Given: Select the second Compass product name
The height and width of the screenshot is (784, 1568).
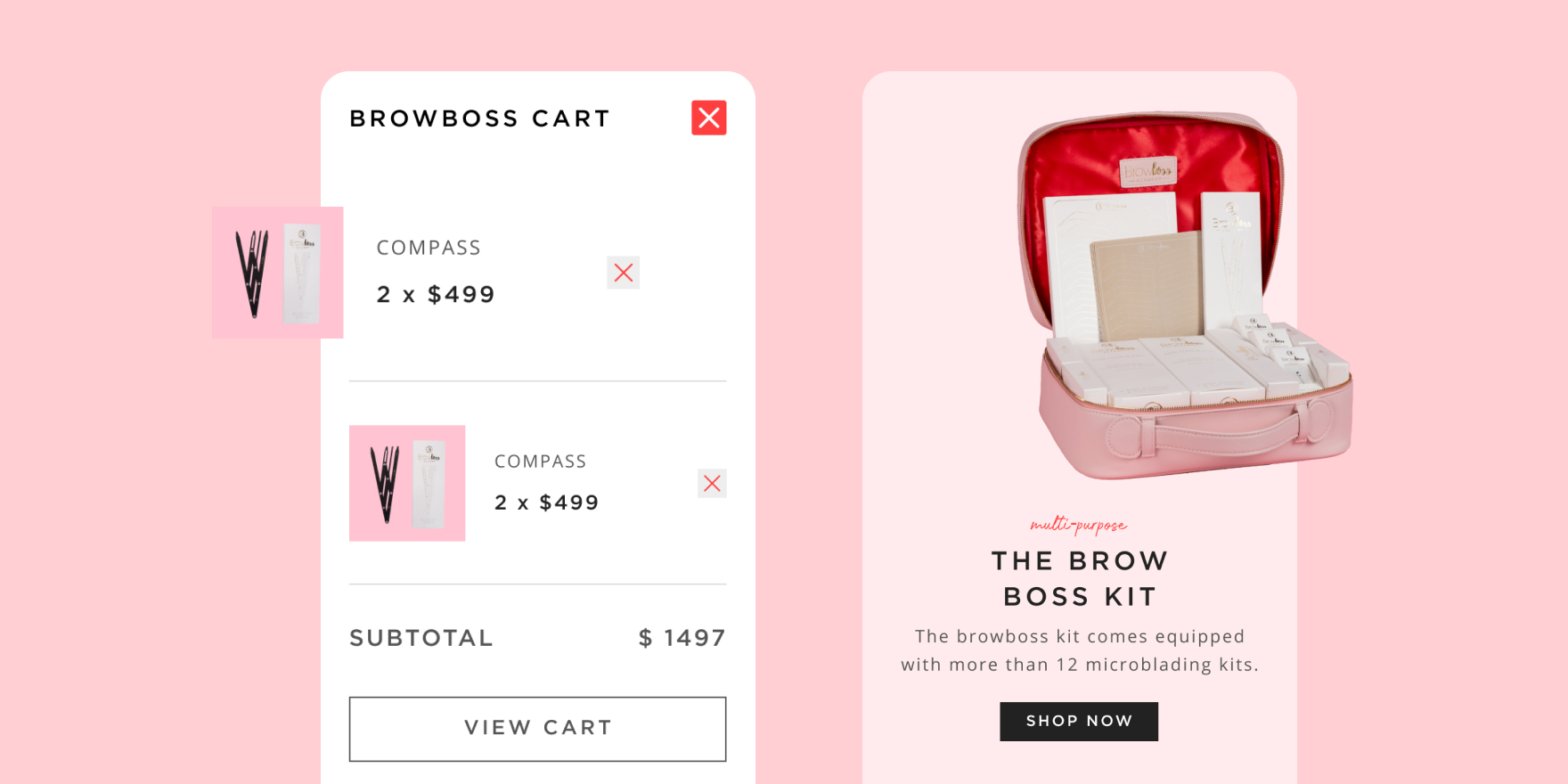Looking at the screenshot, I should pos(541,461).
